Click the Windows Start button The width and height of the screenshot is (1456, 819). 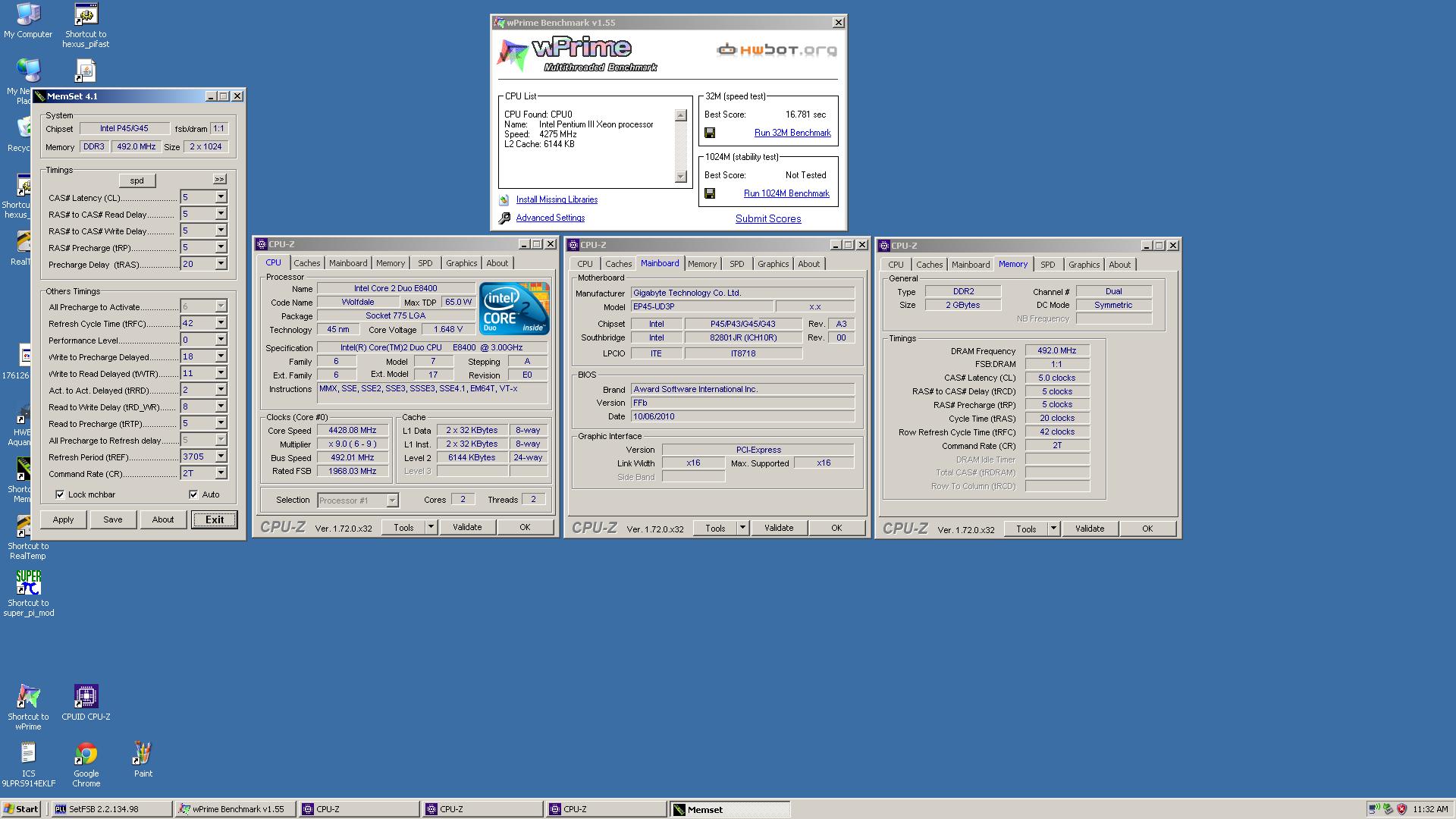tap(21, 809)
